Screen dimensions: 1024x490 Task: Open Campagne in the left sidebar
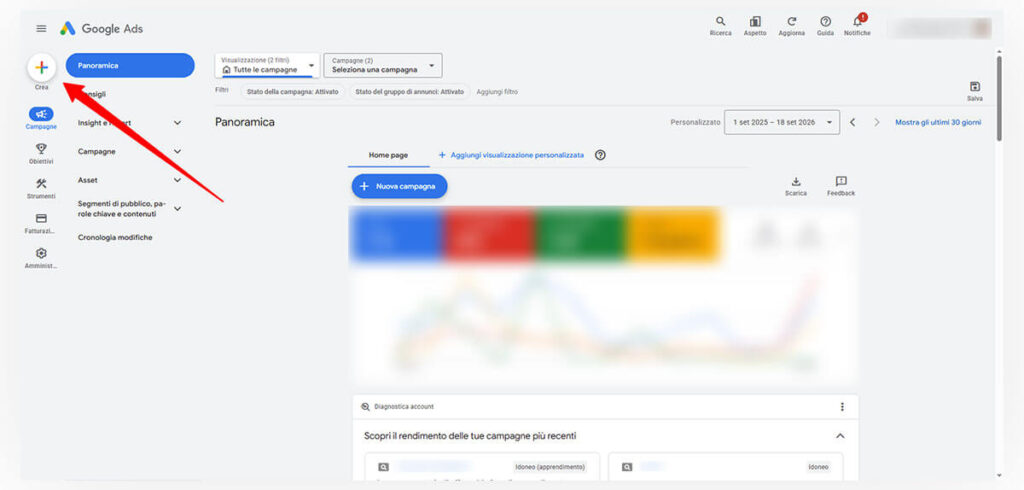[x=41, y=118]
